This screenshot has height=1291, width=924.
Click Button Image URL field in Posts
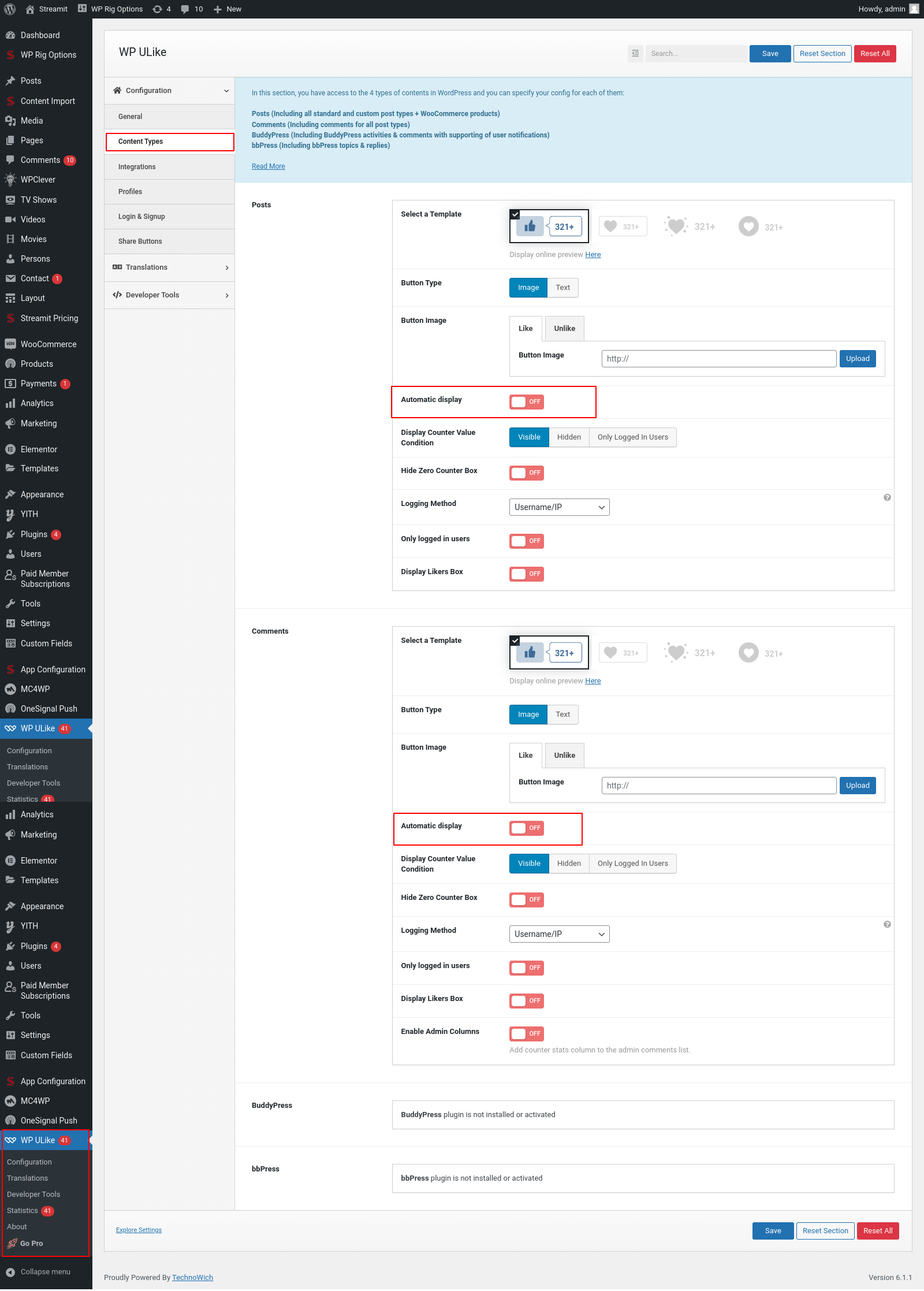[x=718, y=359]
